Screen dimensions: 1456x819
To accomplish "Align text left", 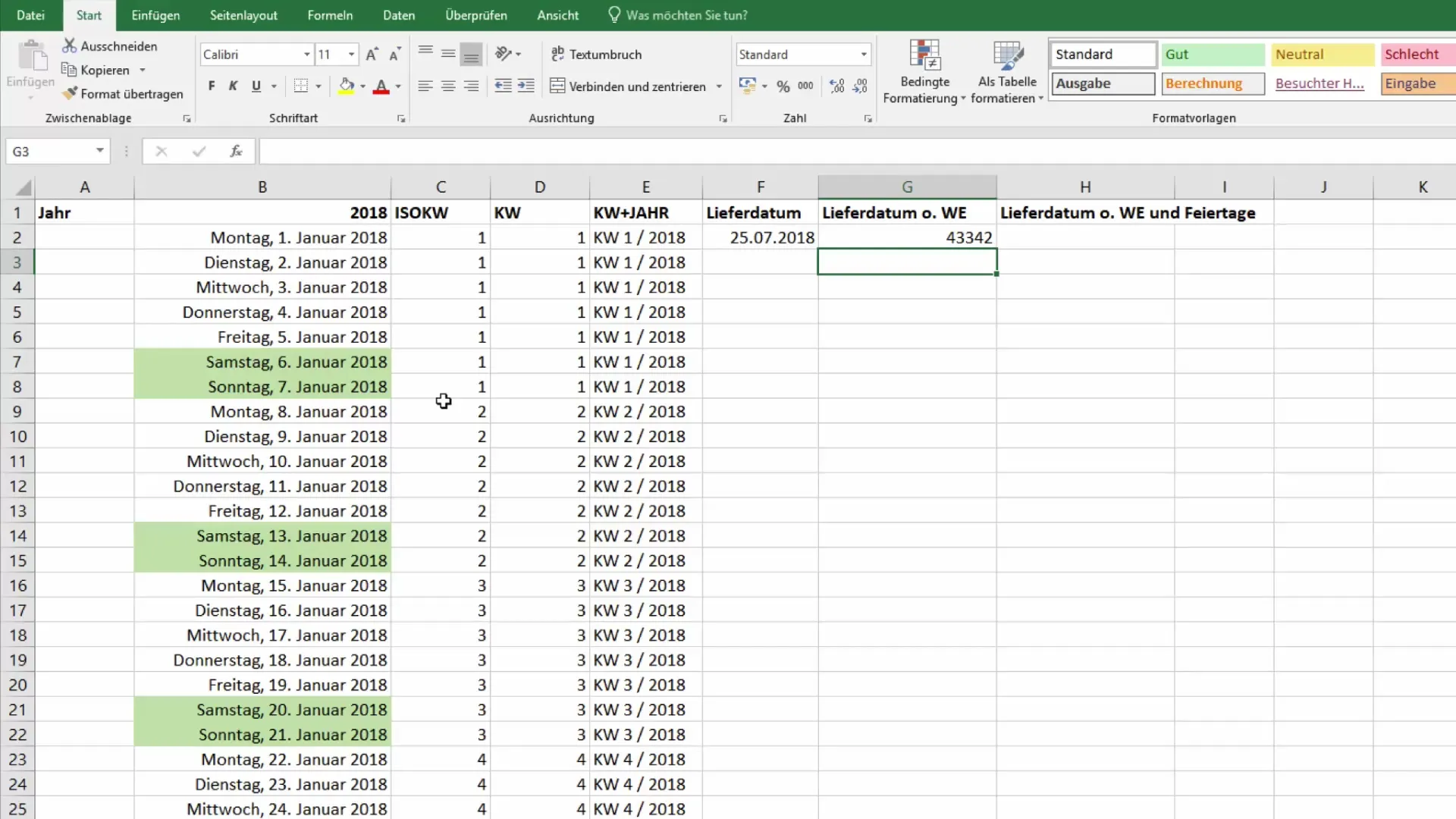I will click(x=425, y=86).
